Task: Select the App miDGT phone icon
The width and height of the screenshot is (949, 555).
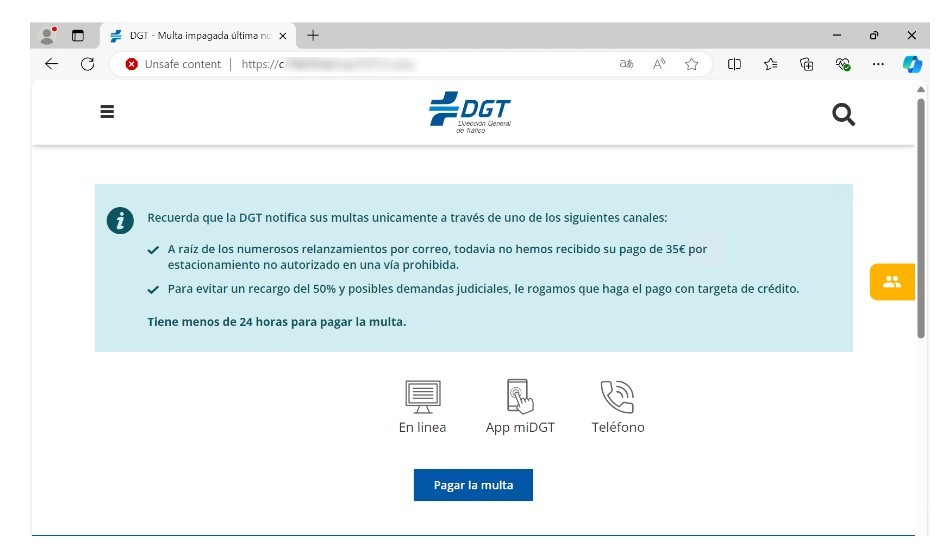Action: pyautogui.click(x=520, y=396)
